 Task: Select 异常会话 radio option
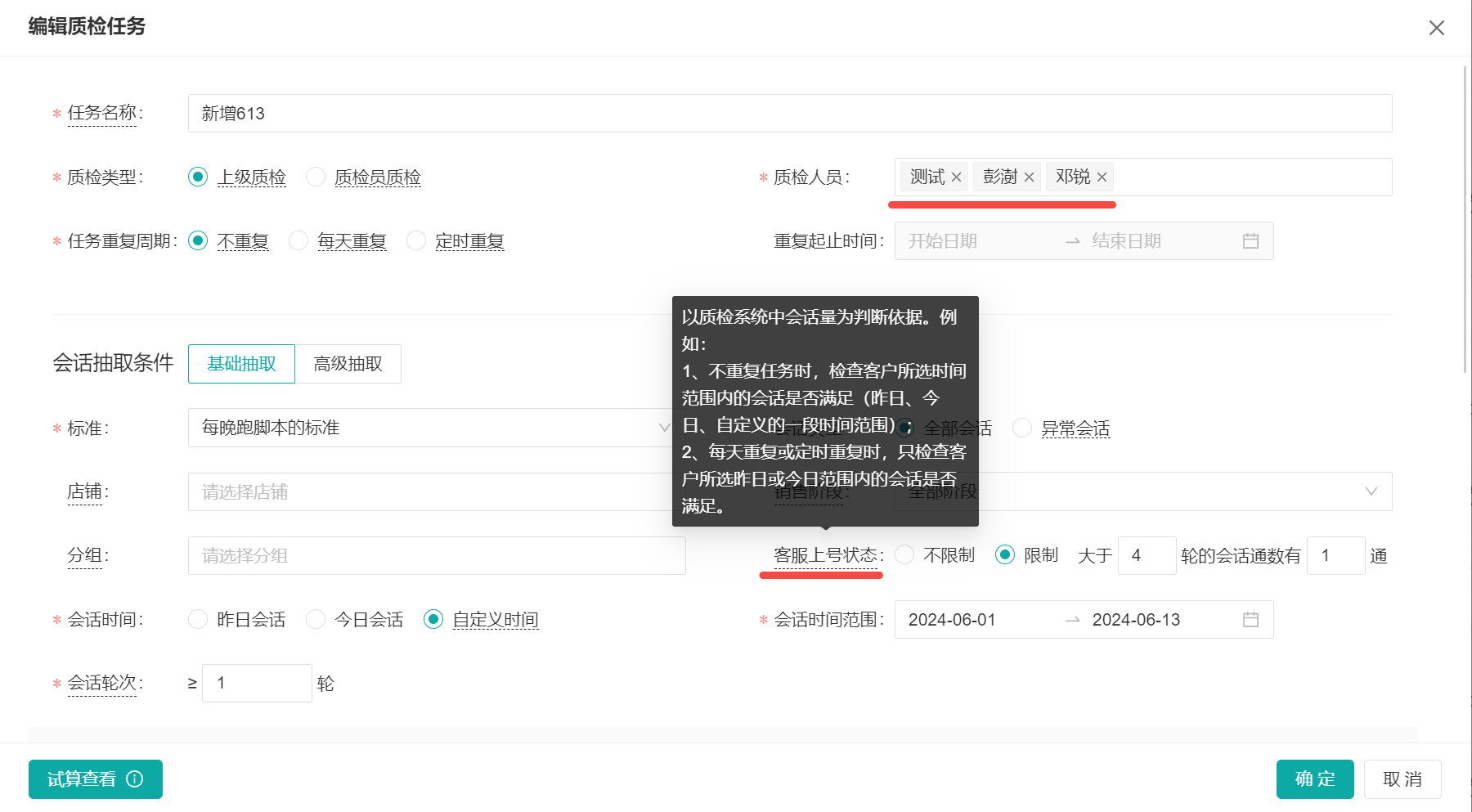point(1022,428)
